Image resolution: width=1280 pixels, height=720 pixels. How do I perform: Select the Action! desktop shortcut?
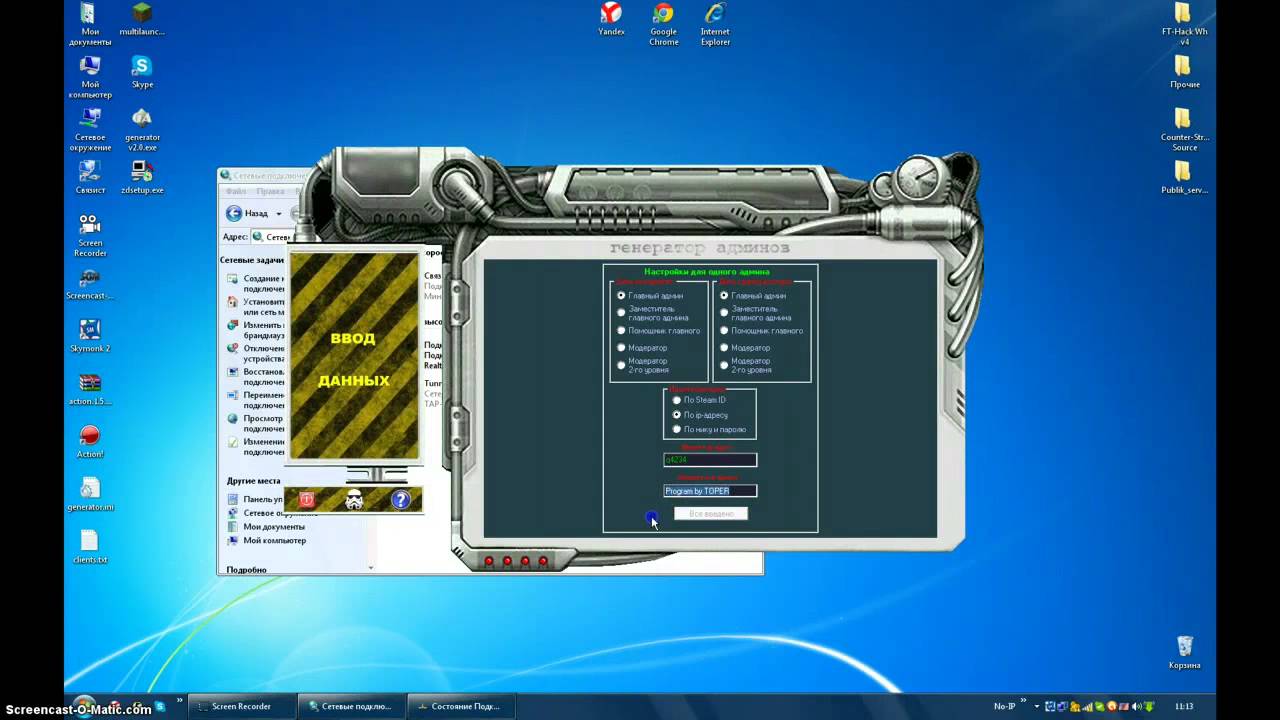coord(90,441)
